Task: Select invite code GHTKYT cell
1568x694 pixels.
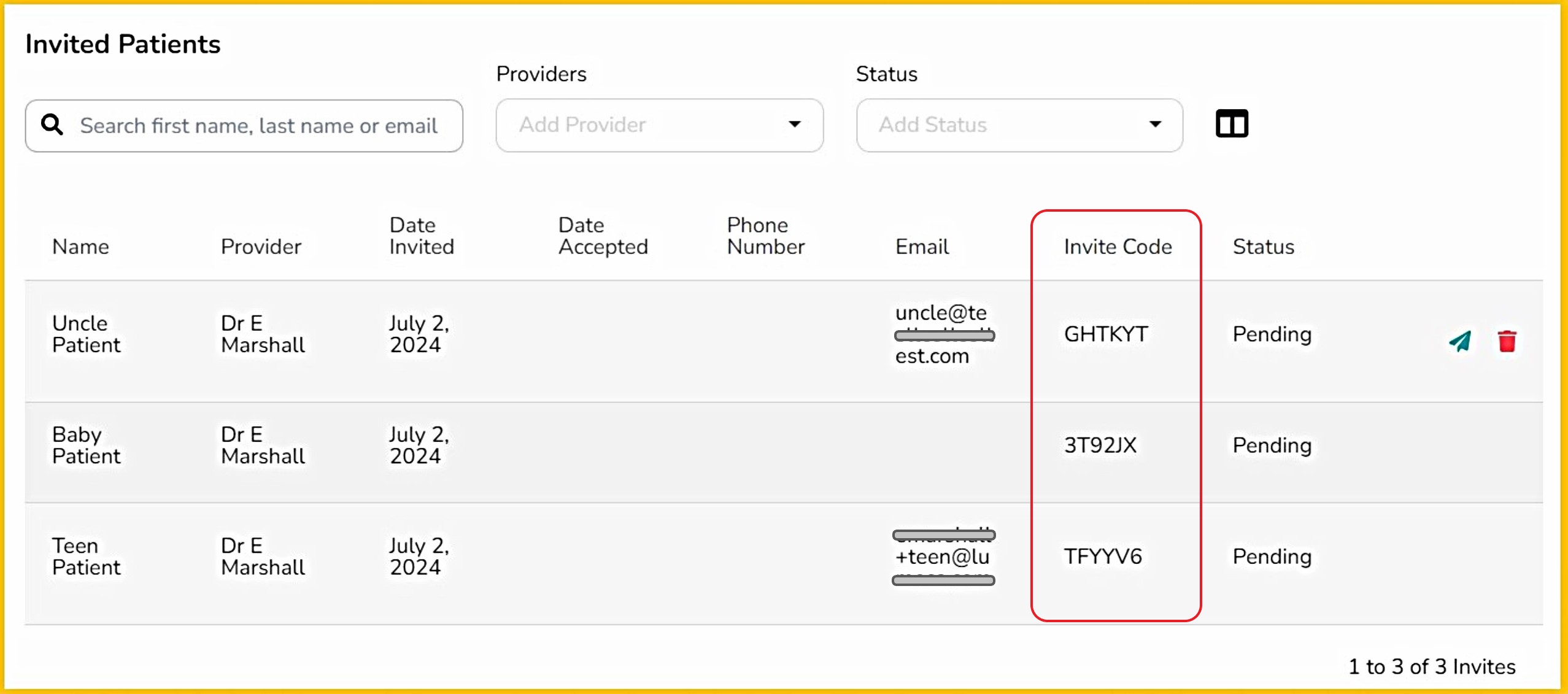Action: [1105, 334]
